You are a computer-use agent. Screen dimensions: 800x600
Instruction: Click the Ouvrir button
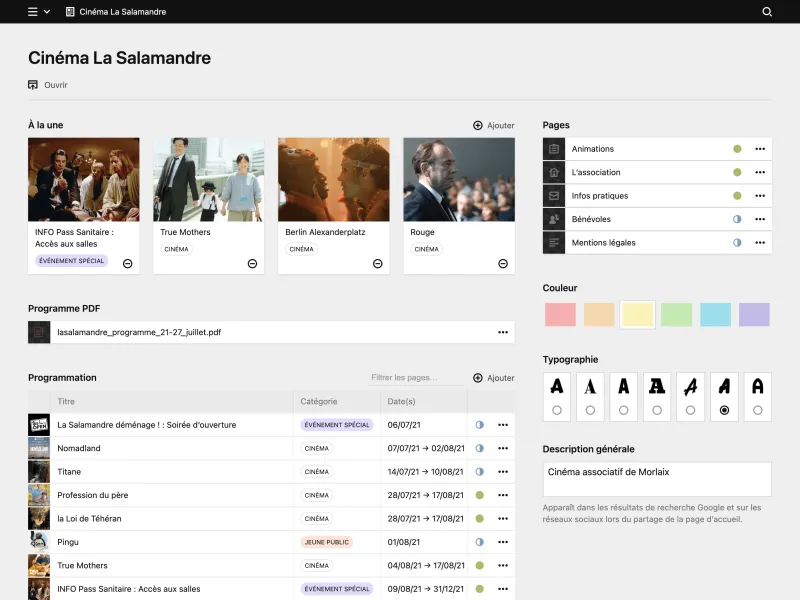(48, 85)
